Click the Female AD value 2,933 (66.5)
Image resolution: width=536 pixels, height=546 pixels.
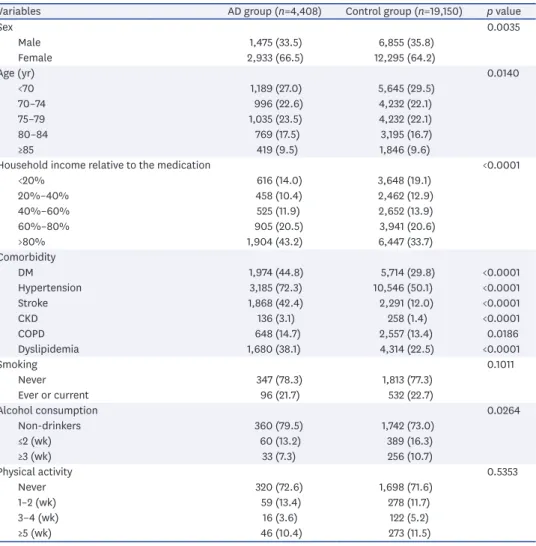tap(275, 58)
